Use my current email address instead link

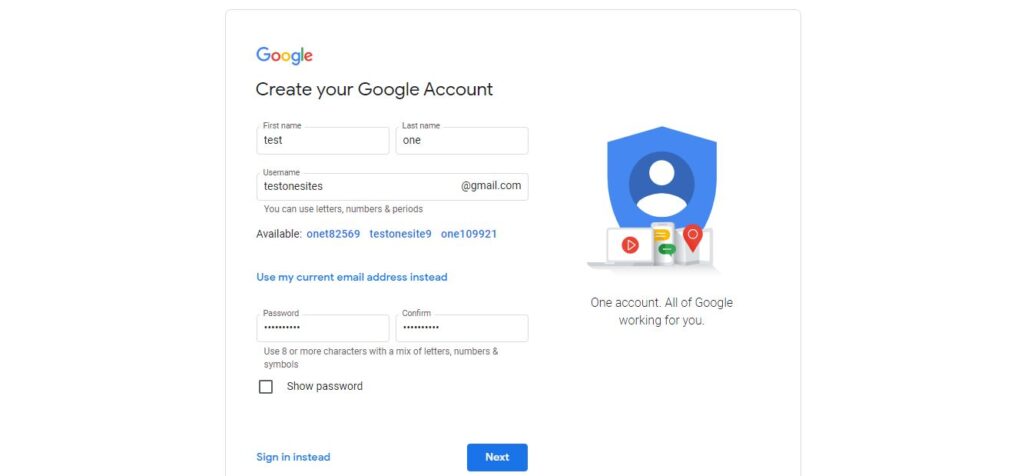tap(352, 277)
